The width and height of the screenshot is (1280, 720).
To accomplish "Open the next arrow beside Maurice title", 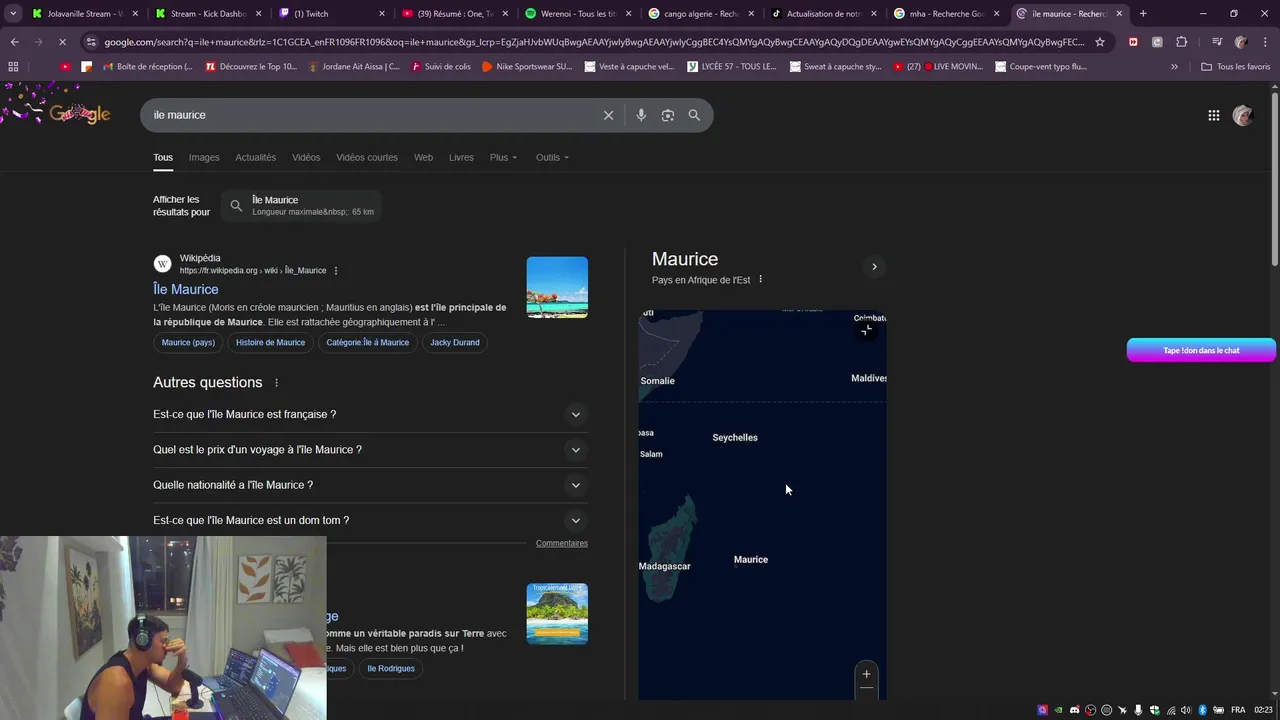I will pyautogui.click(x=874, y=267).
